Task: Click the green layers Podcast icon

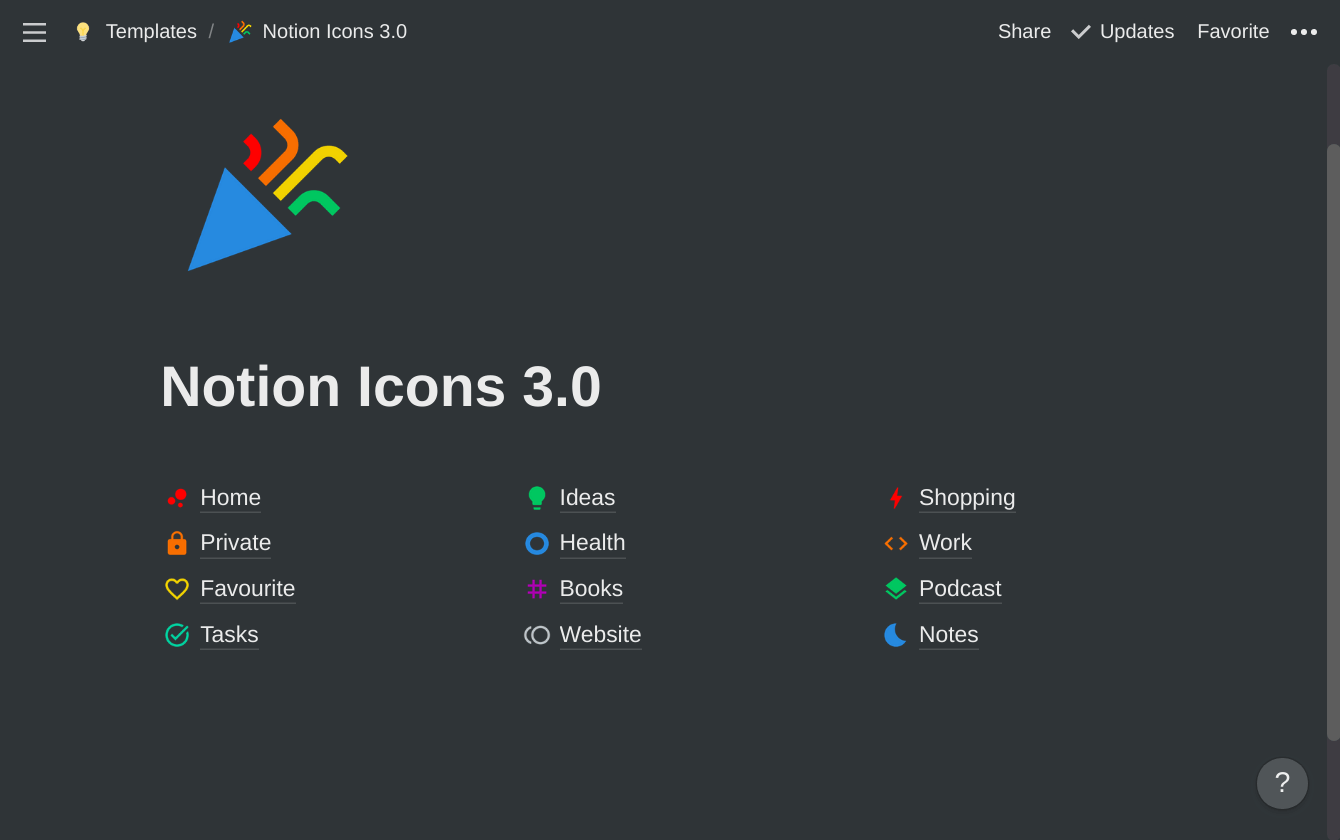Action: click(x=896, y=589)
